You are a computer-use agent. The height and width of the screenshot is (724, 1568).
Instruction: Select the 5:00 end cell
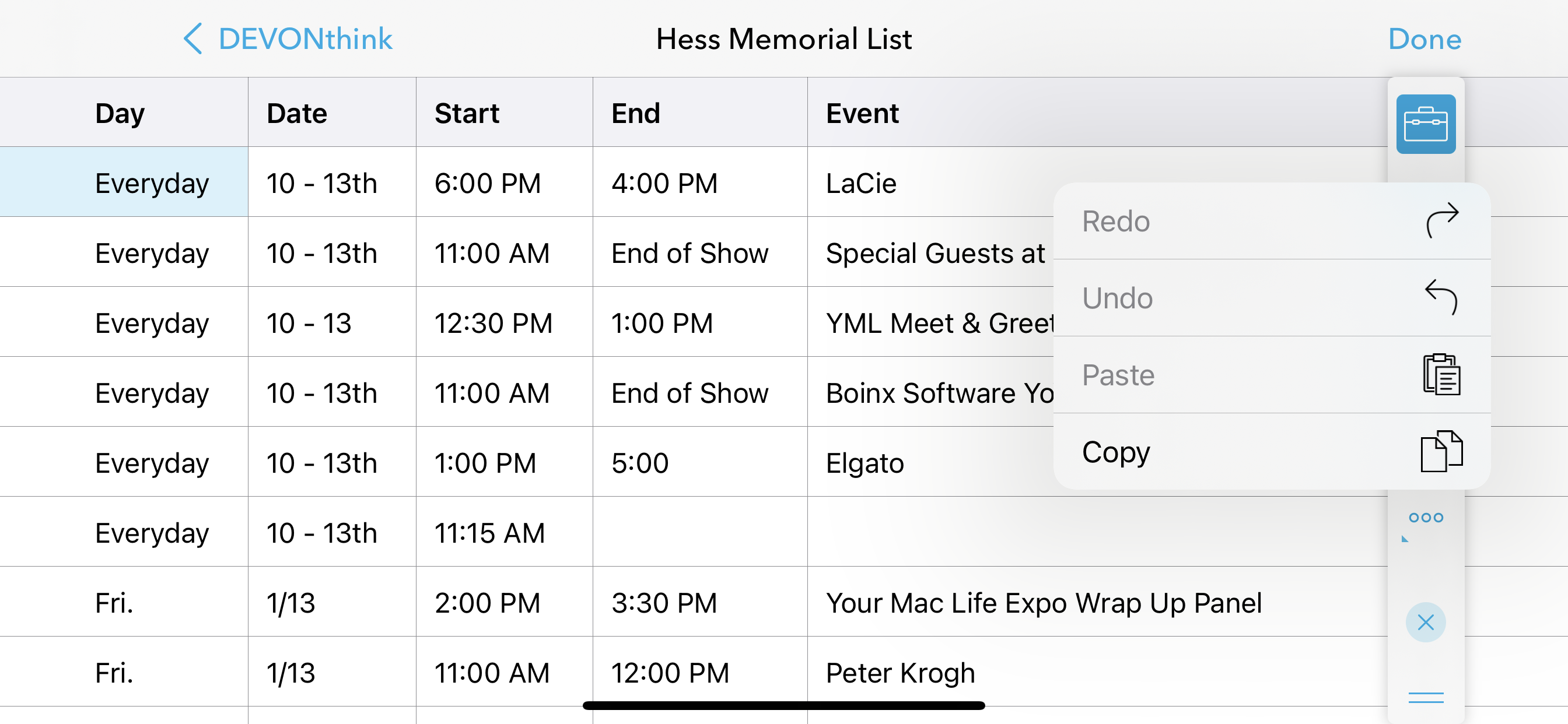point(700,462)
